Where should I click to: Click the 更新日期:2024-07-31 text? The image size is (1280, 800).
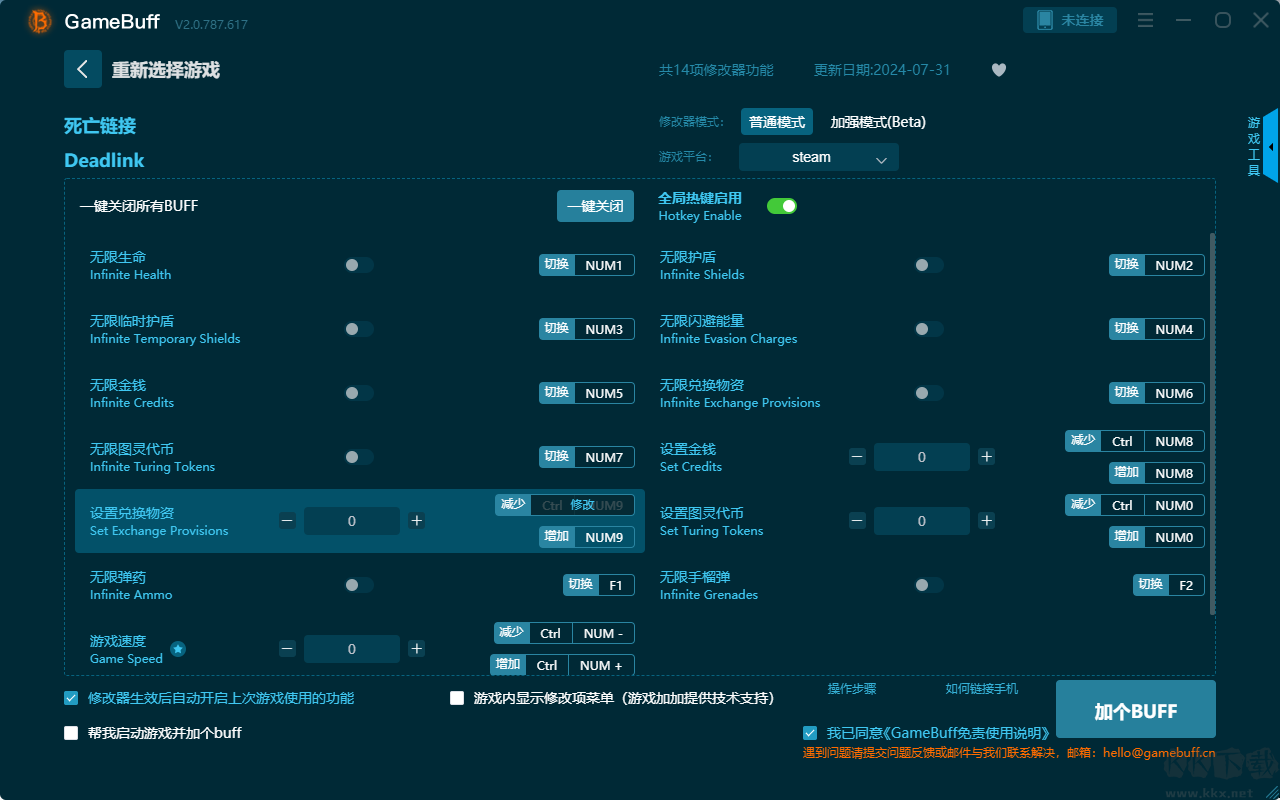pos(882,70)
